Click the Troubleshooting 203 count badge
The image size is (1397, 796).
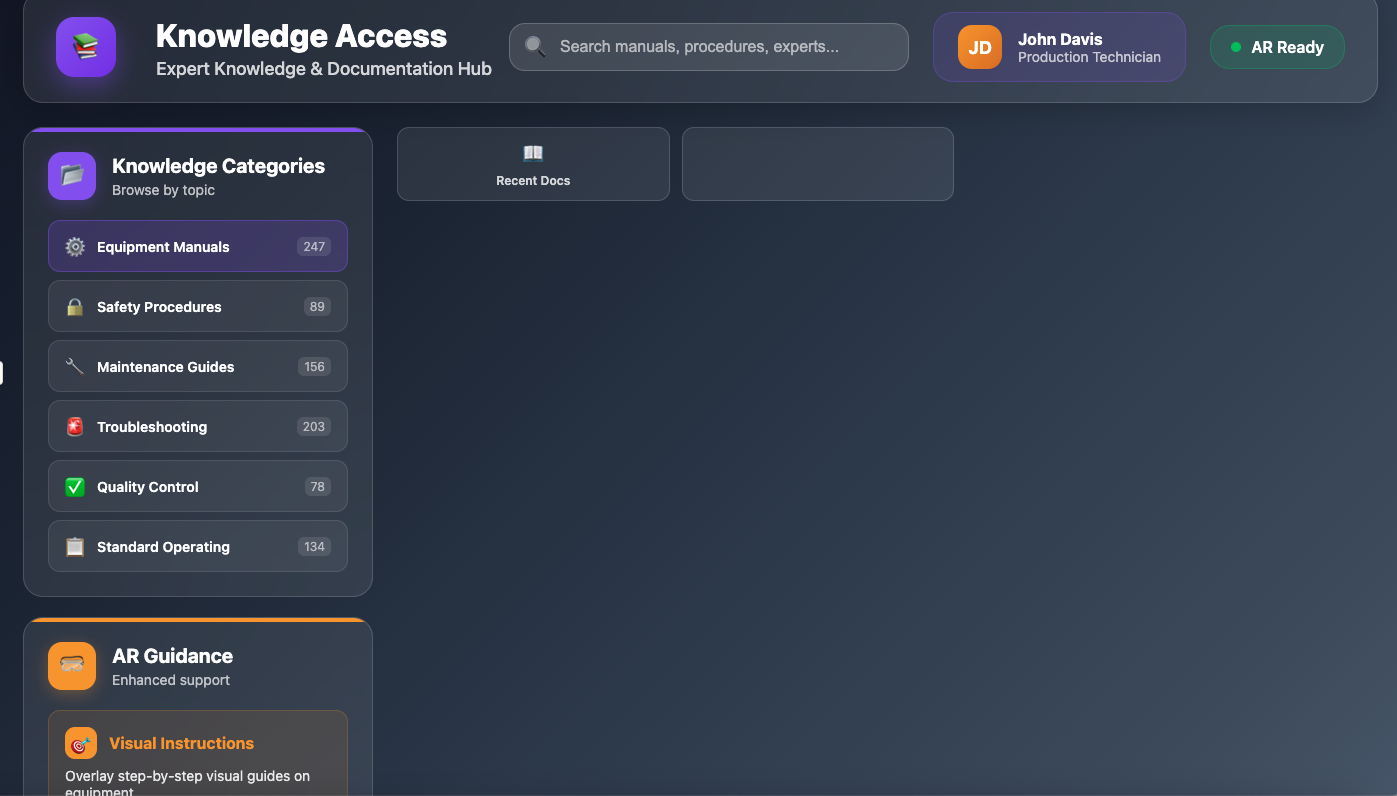pos(314,427)
